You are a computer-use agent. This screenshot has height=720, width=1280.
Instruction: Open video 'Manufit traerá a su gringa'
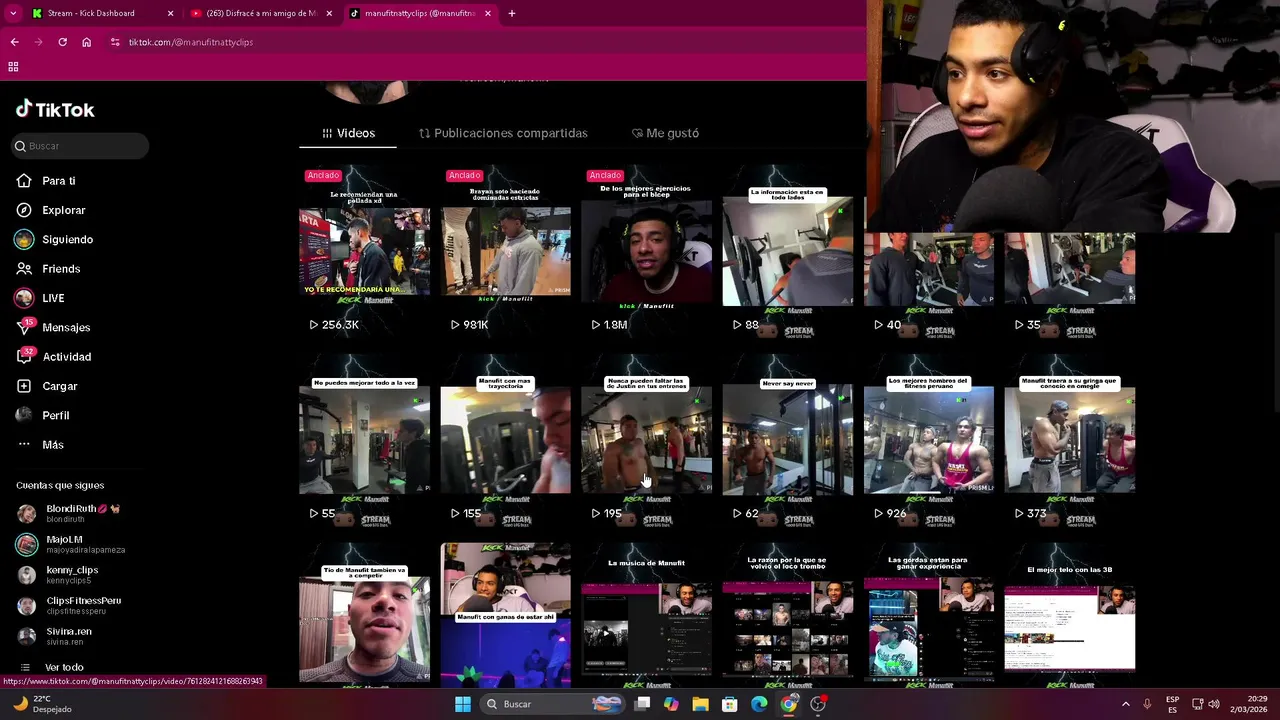point(1069,440)
